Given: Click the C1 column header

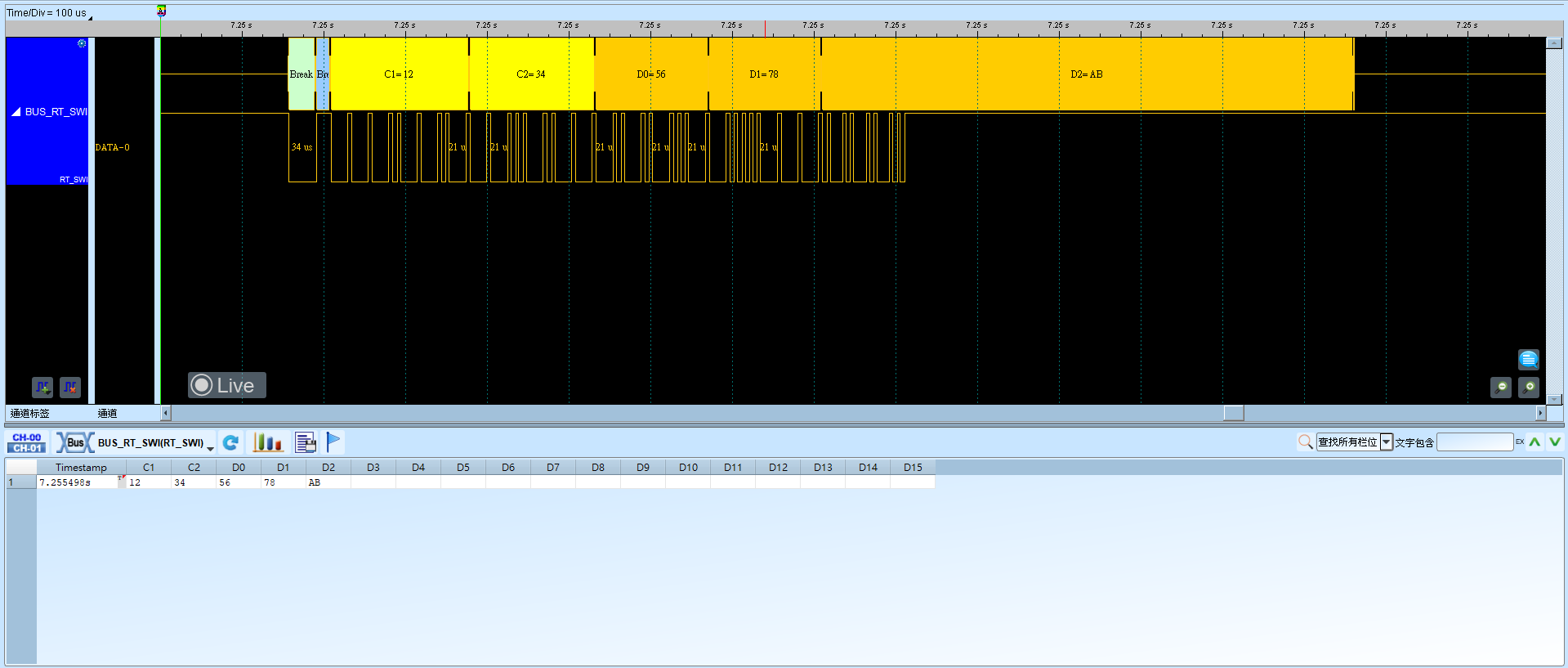Looking at the screenshot, I should point(149,468).
